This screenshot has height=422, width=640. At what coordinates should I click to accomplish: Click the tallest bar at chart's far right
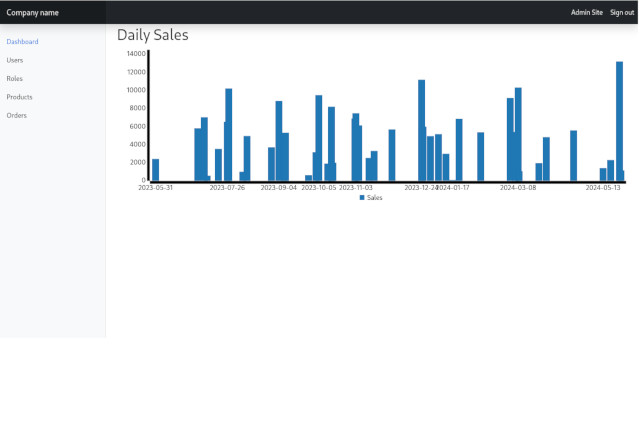[619, 120]
